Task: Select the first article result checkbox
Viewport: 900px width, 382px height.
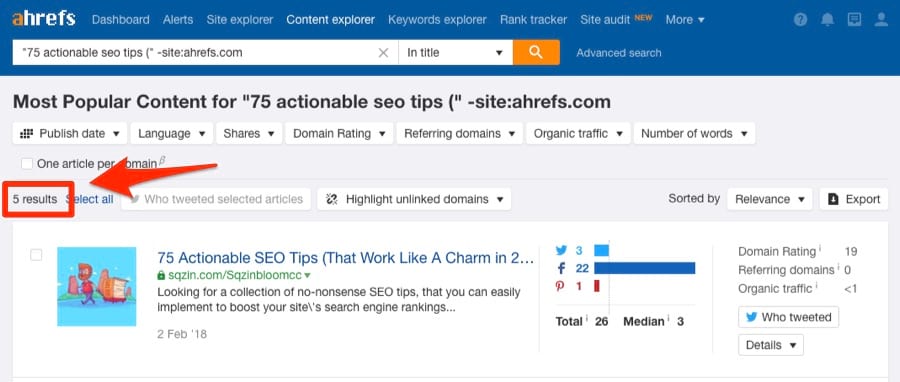Action: 36,255
